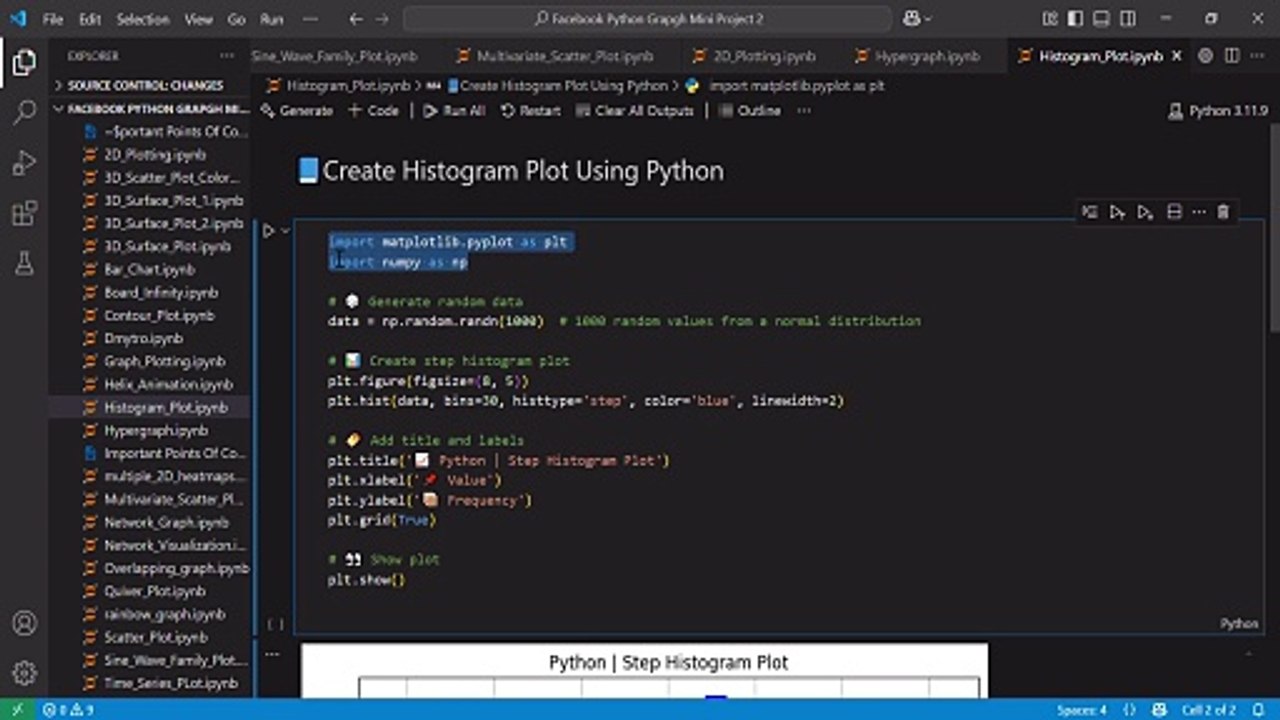Screen dimensions: 1280x720
Task: Change cell language mode Python label
Action: 1238,623
